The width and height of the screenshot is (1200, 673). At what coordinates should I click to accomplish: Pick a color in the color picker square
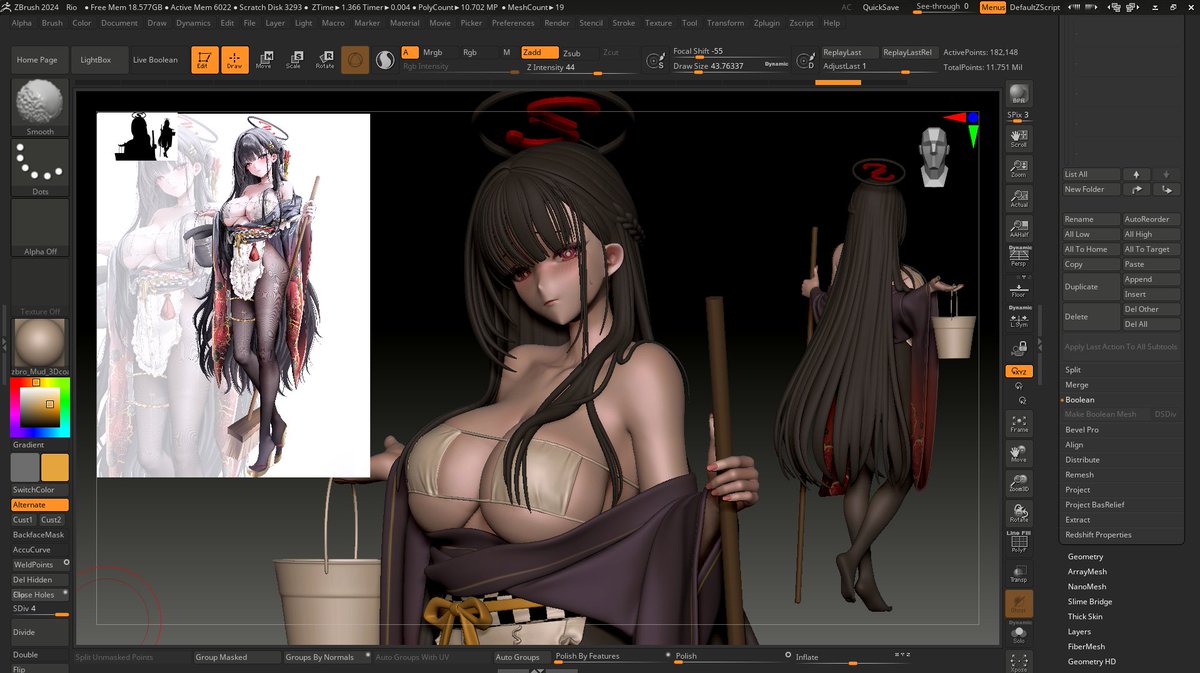pyautogui.click(x=40, y=406)
